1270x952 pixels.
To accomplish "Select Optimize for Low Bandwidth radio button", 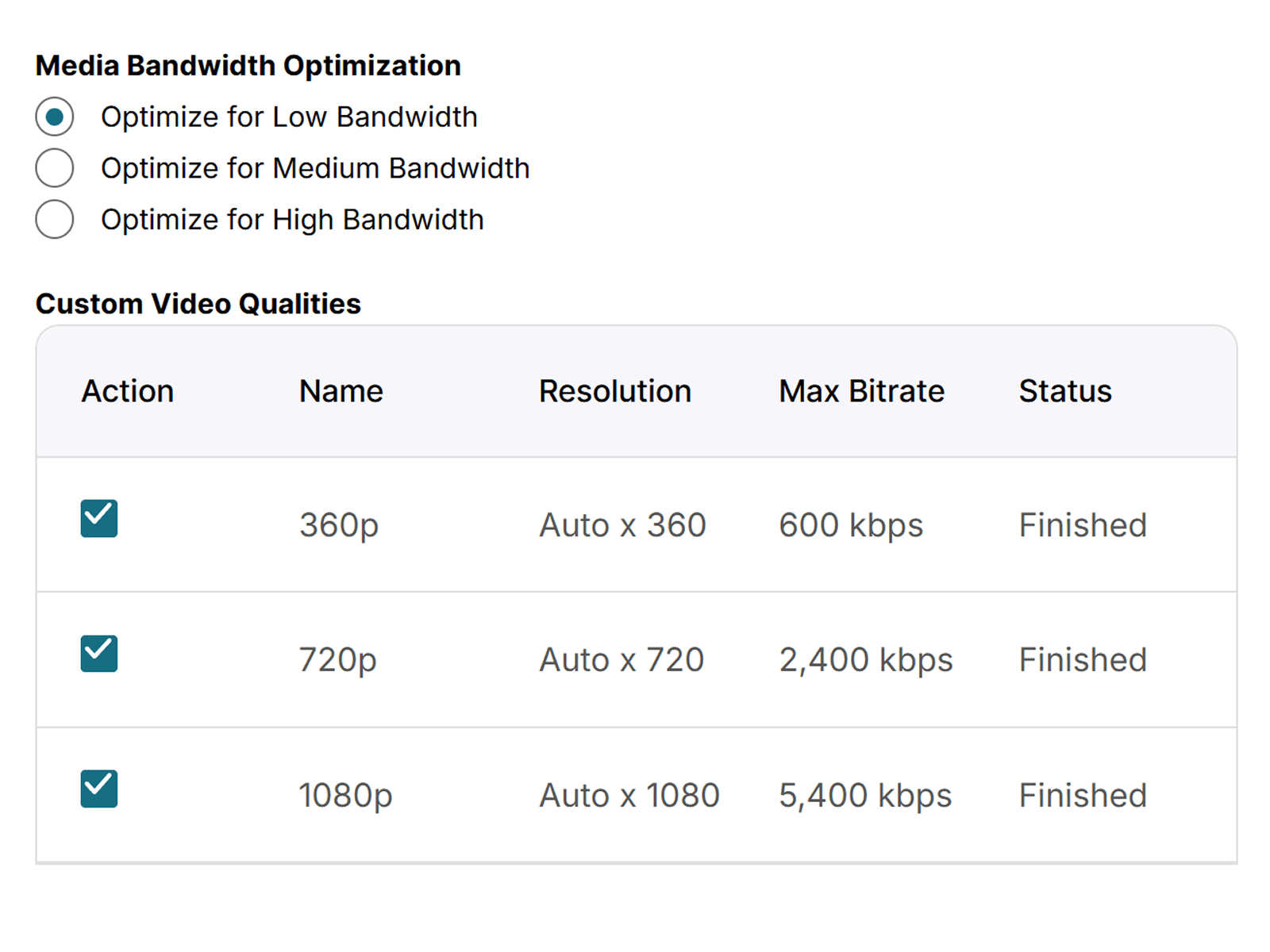I will click(x=55, y=117).
